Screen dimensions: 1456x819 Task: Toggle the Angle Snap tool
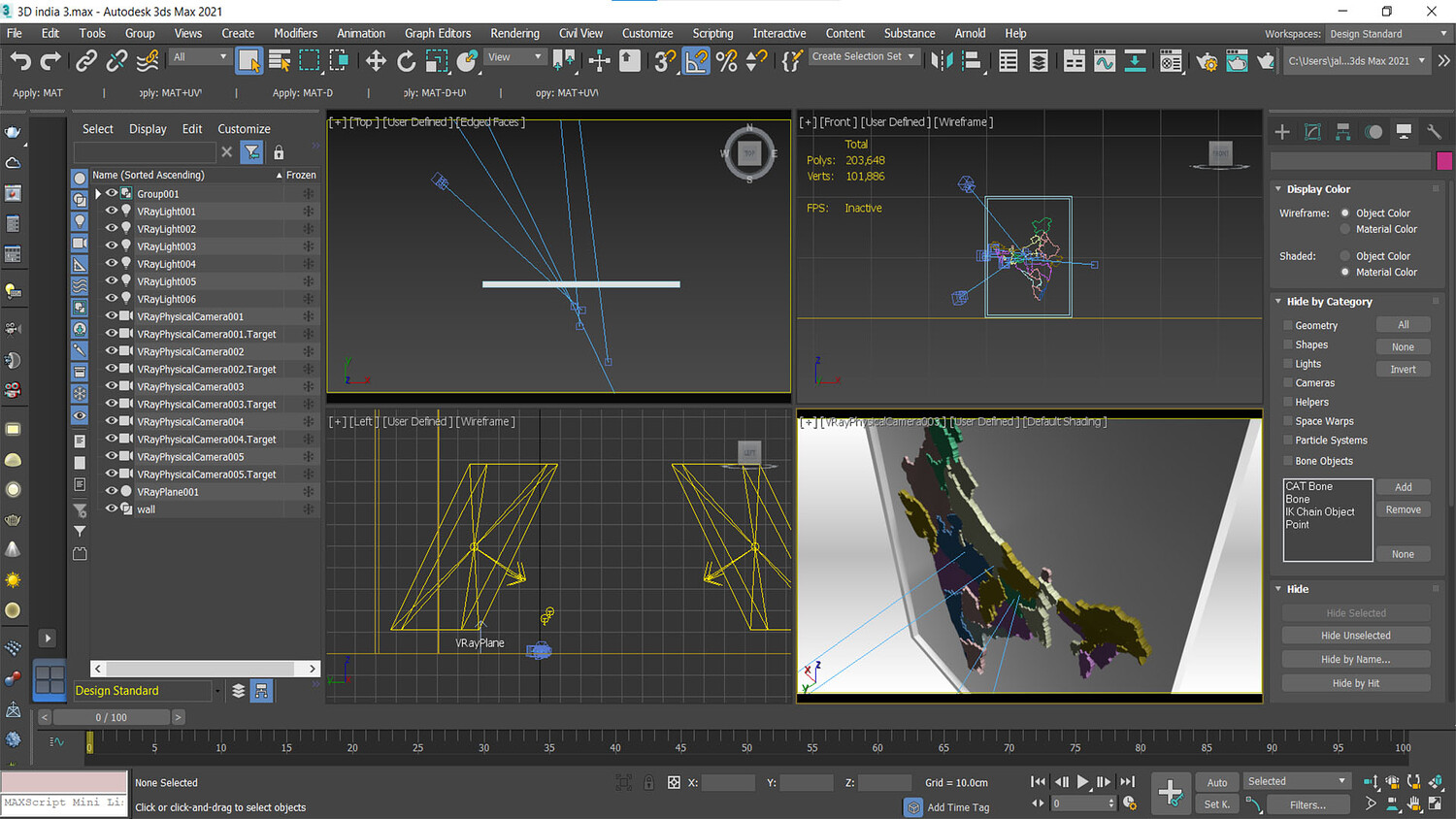[x=696, y=61]
